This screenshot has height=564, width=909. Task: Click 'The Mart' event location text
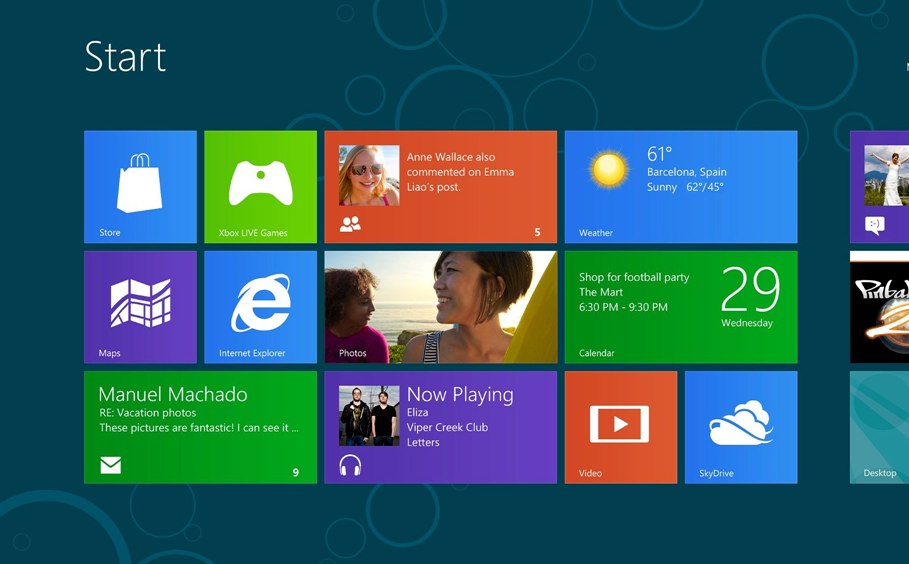coord(601,292)
